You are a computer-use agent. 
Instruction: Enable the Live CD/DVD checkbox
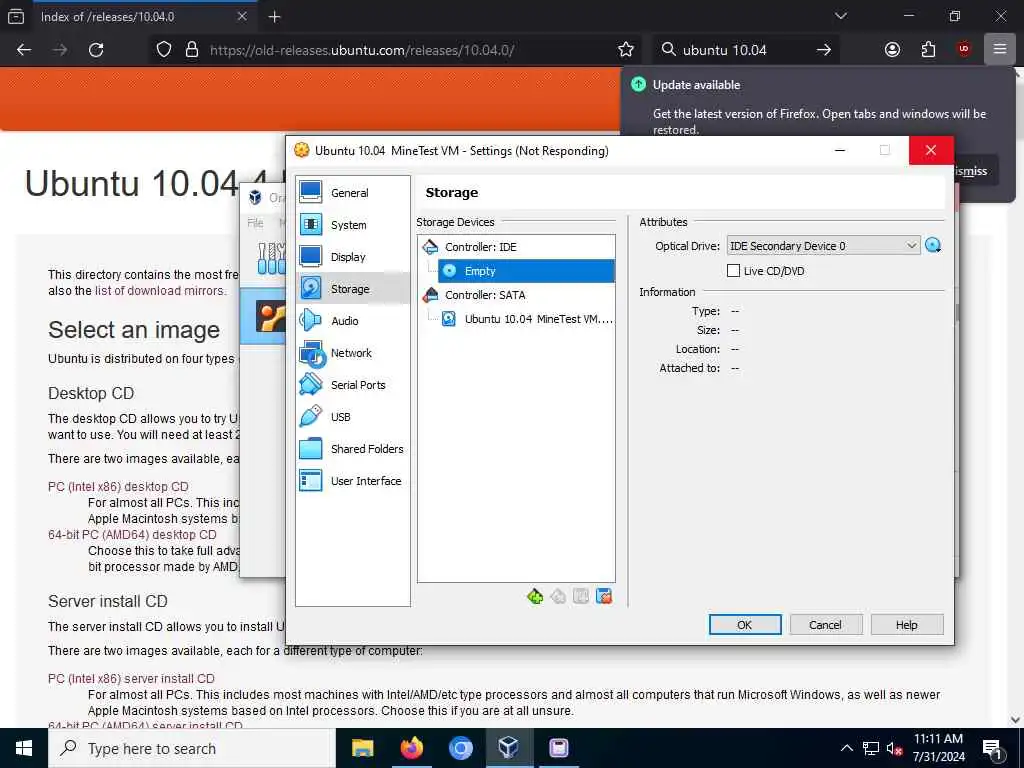(x=733, y=271)
